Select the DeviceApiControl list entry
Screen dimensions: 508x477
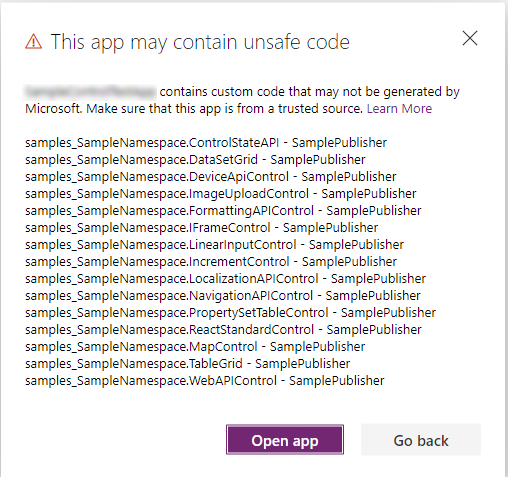tap(211, 177)
